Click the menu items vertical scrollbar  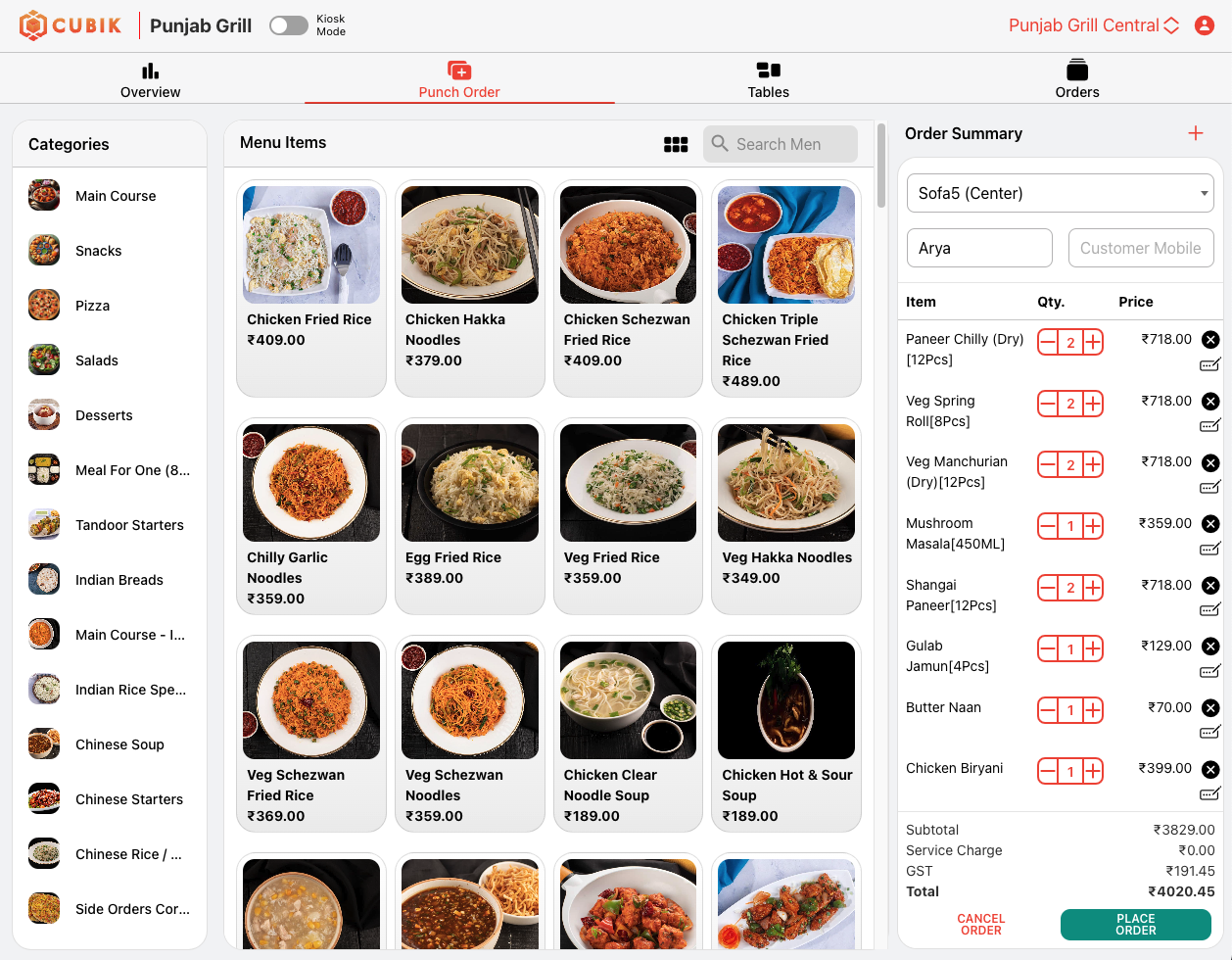pyautogui.click(x=881, y=166)
